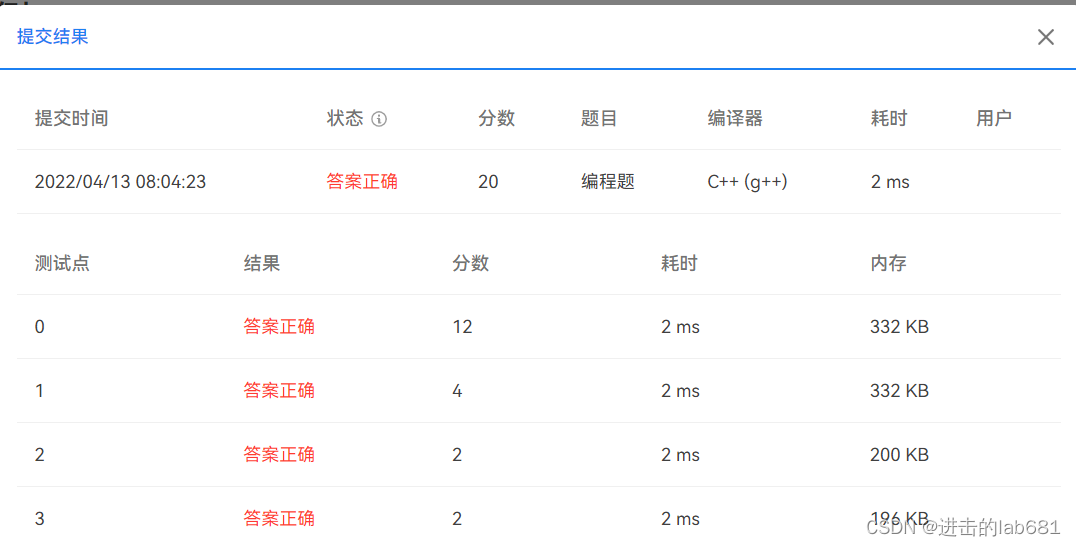Viewport: 1076px width, 546px height.
Task: Click the 332 KB memory for test point 0
Action: [x=899, y=327]
